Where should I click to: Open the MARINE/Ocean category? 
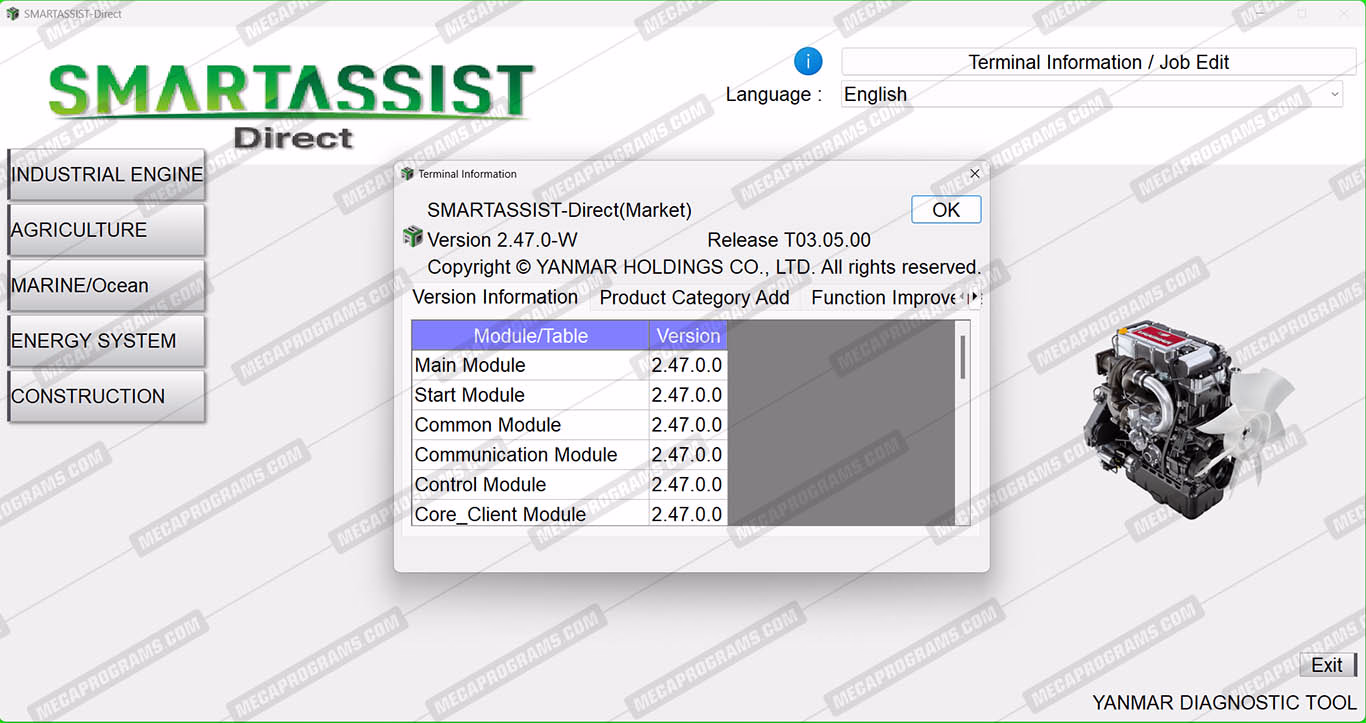point(106,286)
